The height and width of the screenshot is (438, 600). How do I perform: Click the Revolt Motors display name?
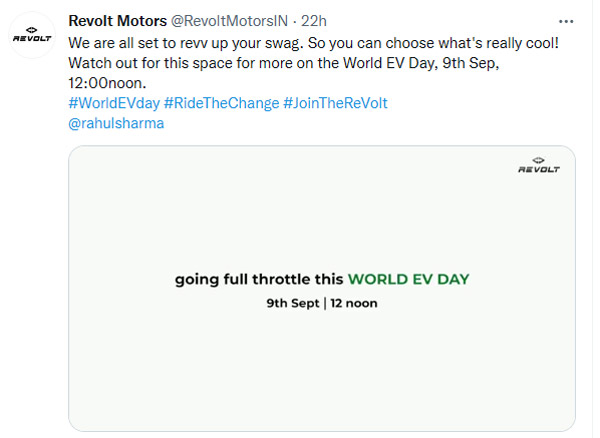point(117,21)
